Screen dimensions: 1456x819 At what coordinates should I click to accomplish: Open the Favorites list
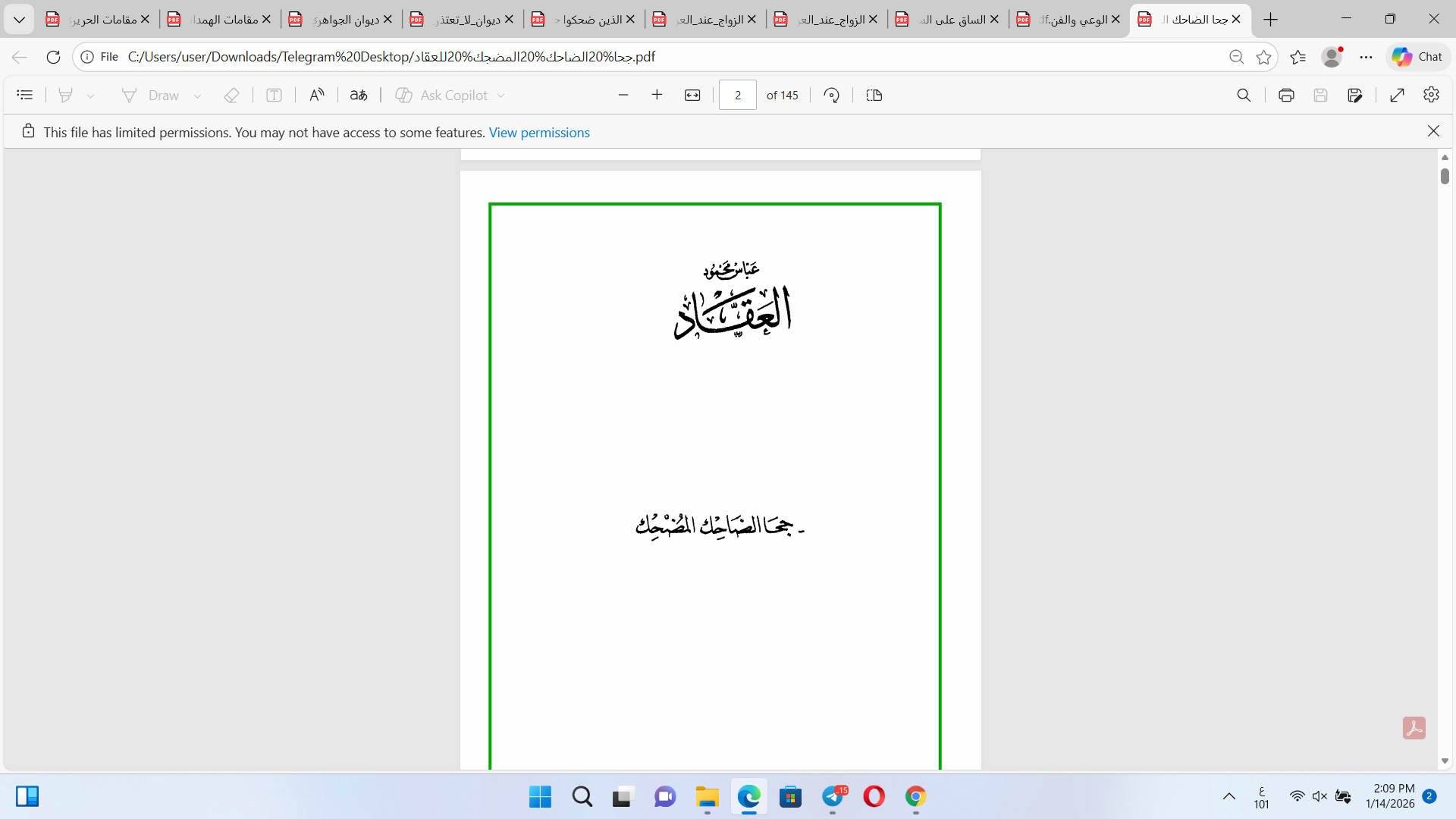click(1298, 57)
